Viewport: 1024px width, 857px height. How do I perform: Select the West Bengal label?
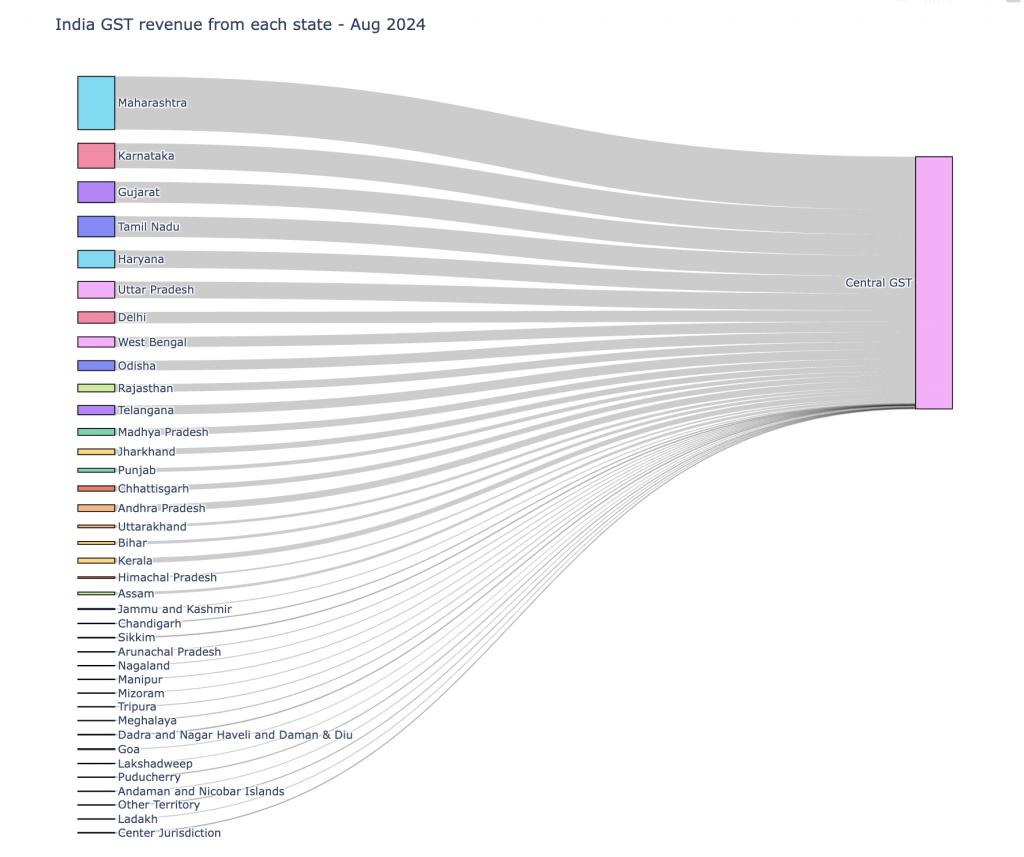(x=152, y=342)
